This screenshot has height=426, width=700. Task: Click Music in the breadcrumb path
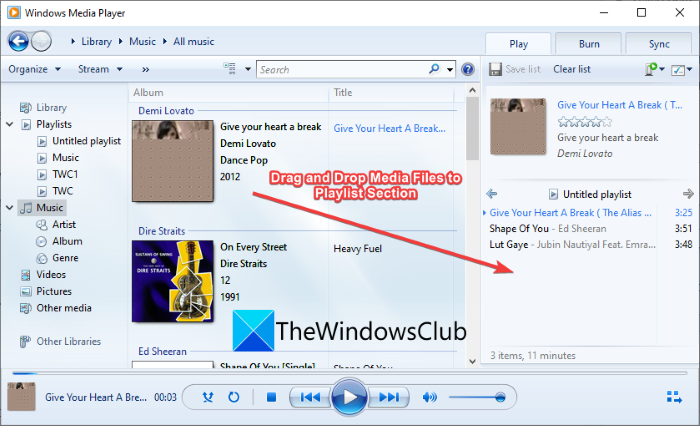click(142, 42)
